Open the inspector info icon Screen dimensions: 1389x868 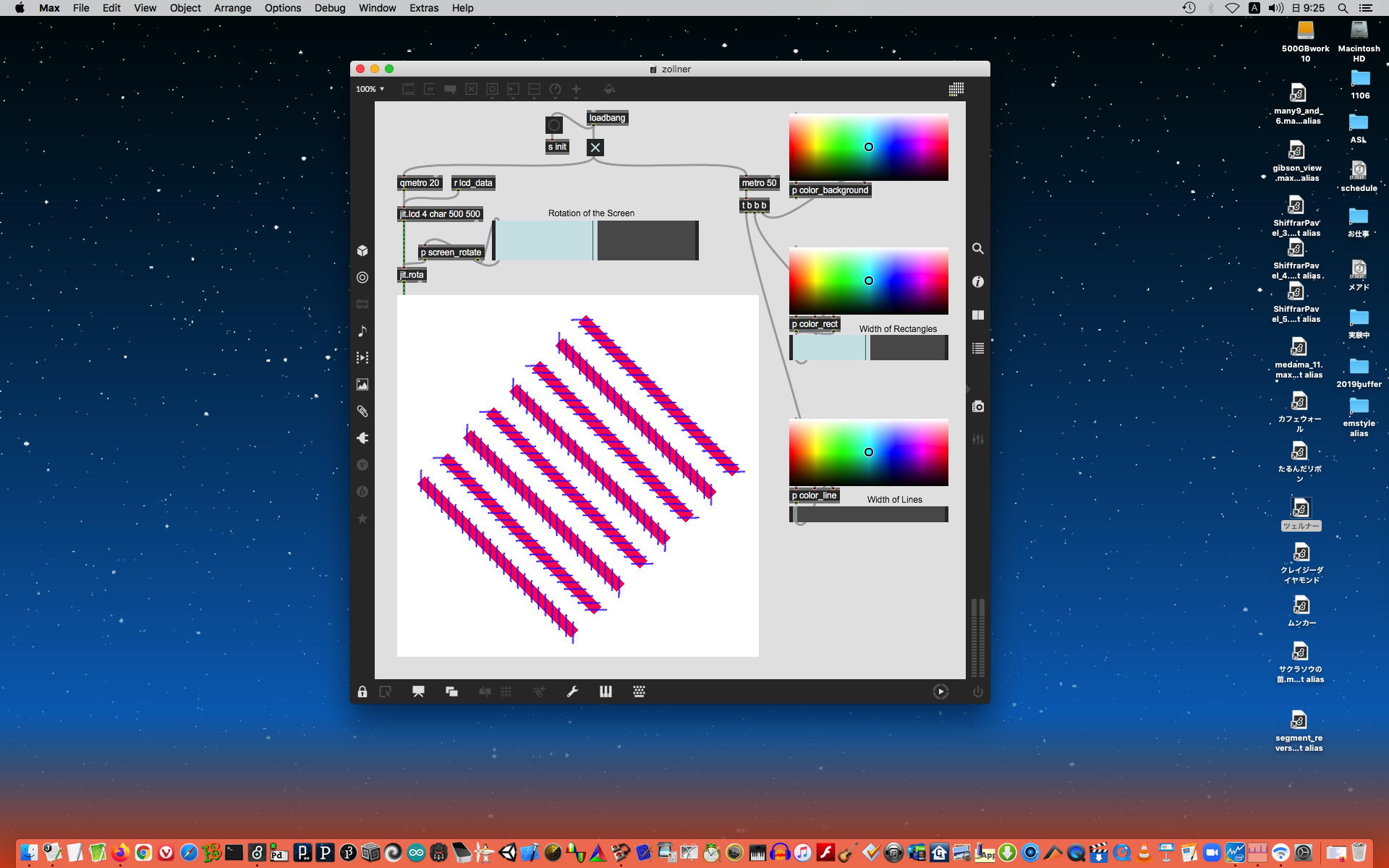point(977,282)
